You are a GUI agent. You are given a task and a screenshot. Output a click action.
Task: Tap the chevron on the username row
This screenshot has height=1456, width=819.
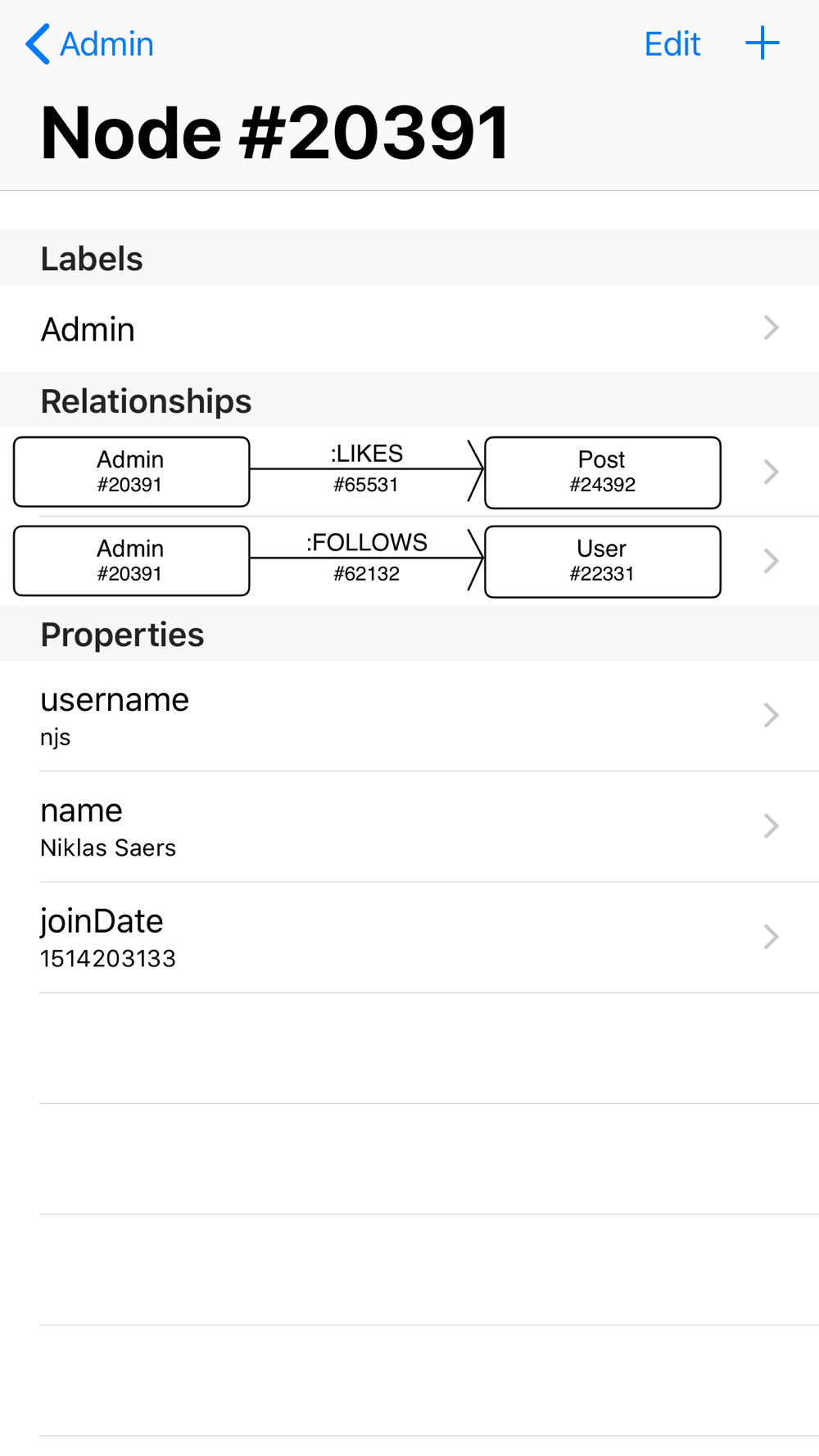tap(771, 715)
